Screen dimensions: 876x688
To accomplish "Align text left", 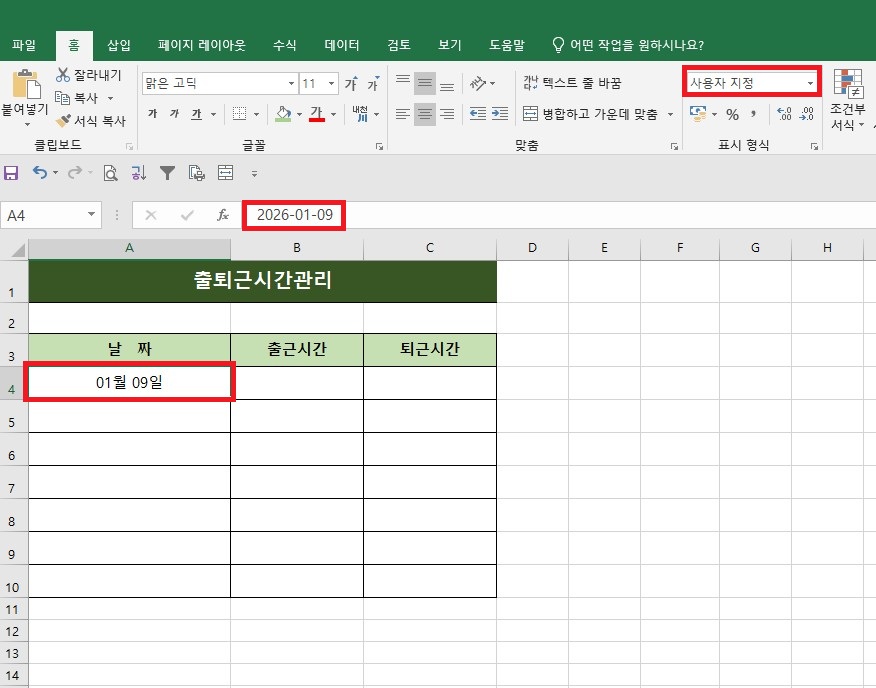I will 403,114.
